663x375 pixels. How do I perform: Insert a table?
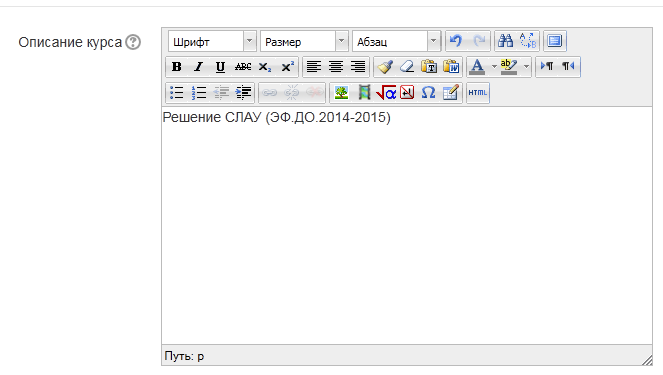[451, 93]
